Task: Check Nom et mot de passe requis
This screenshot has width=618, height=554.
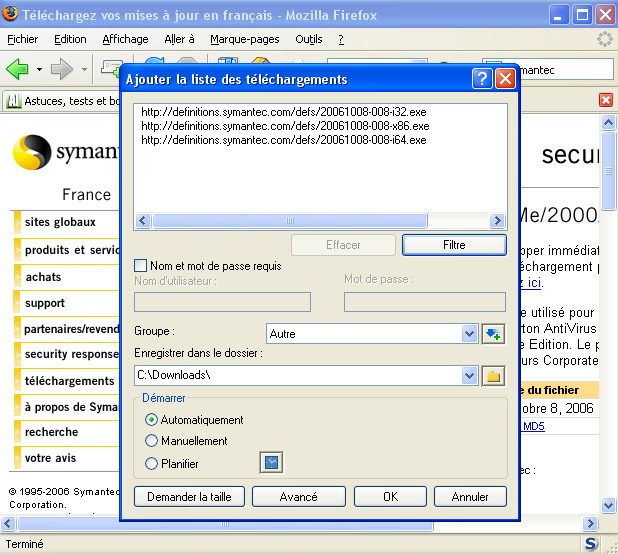Action: [x=140, y=266]
